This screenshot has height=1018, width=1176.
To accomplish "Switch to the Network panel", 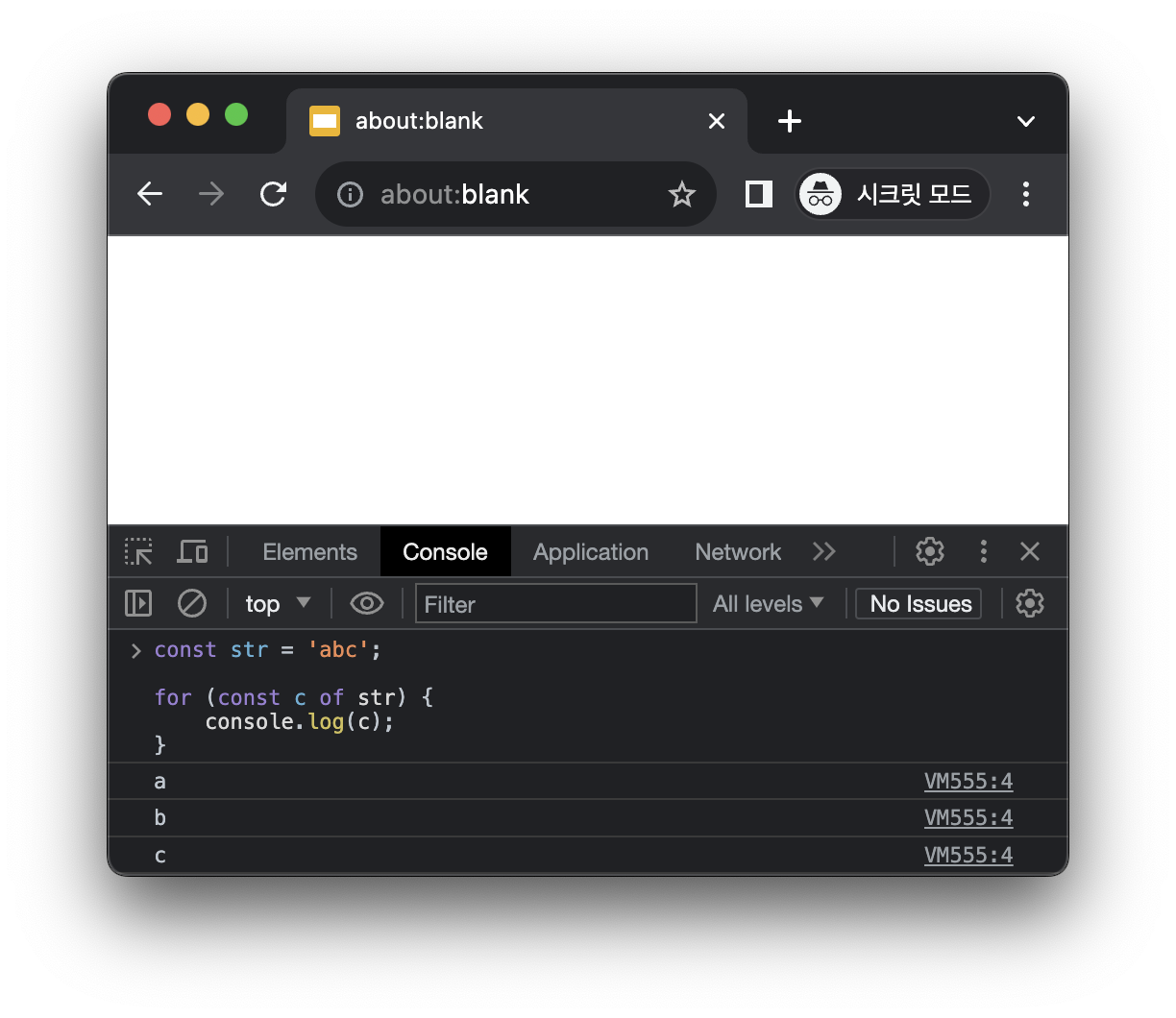I will click(738, 552).
